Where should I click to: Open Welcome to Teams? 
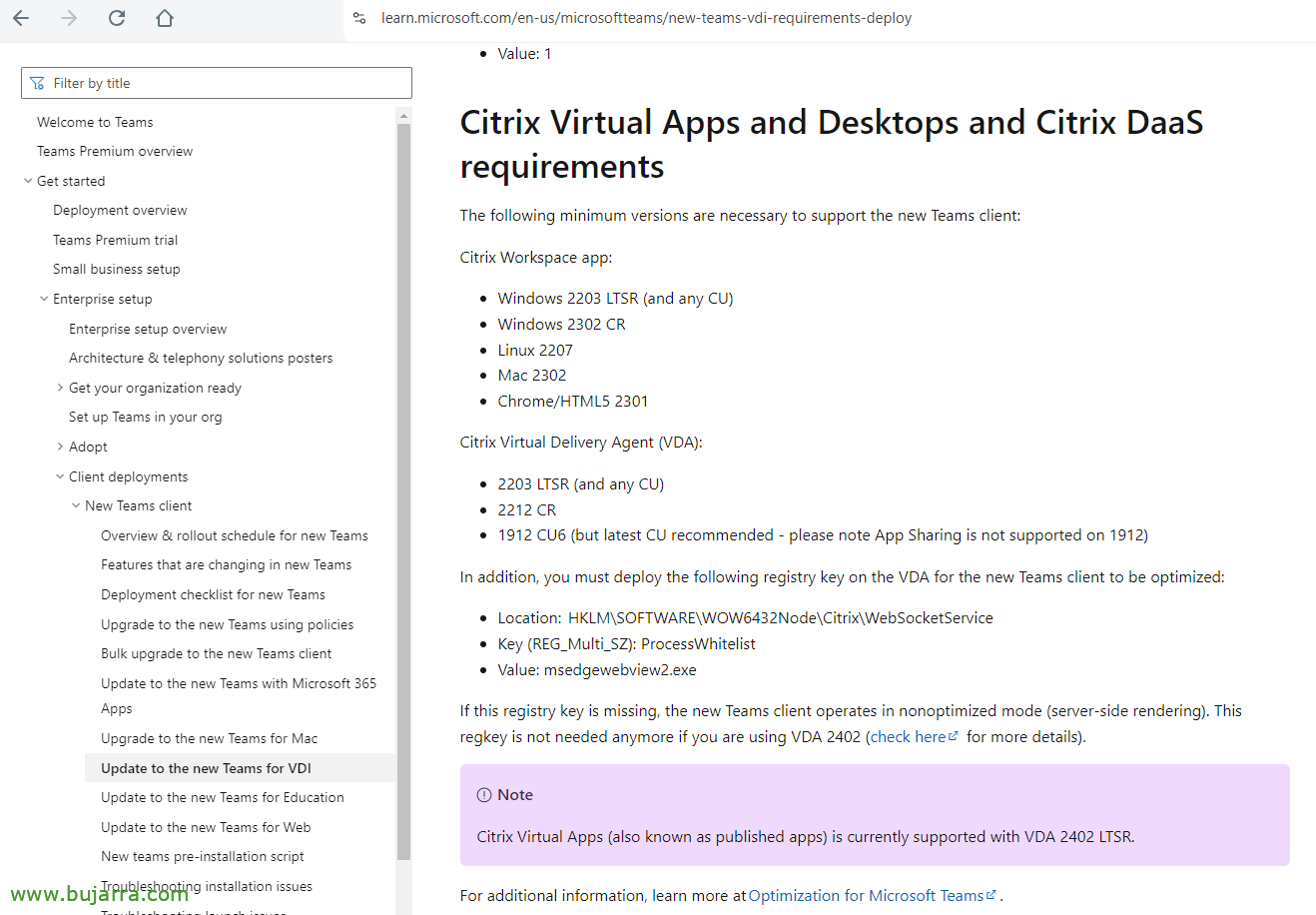95,122
